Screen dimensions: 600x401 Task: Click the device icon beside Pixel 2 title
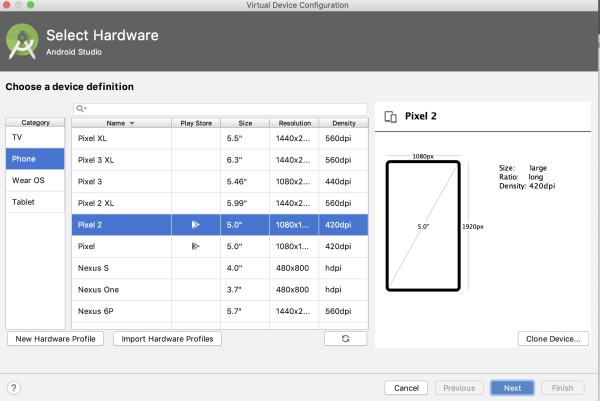(x=391, y=116)
